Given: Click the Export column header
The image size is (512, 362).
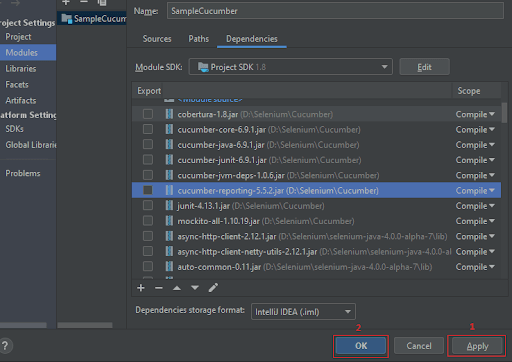Looking at the screenshot, I should [x=148, y=91].
